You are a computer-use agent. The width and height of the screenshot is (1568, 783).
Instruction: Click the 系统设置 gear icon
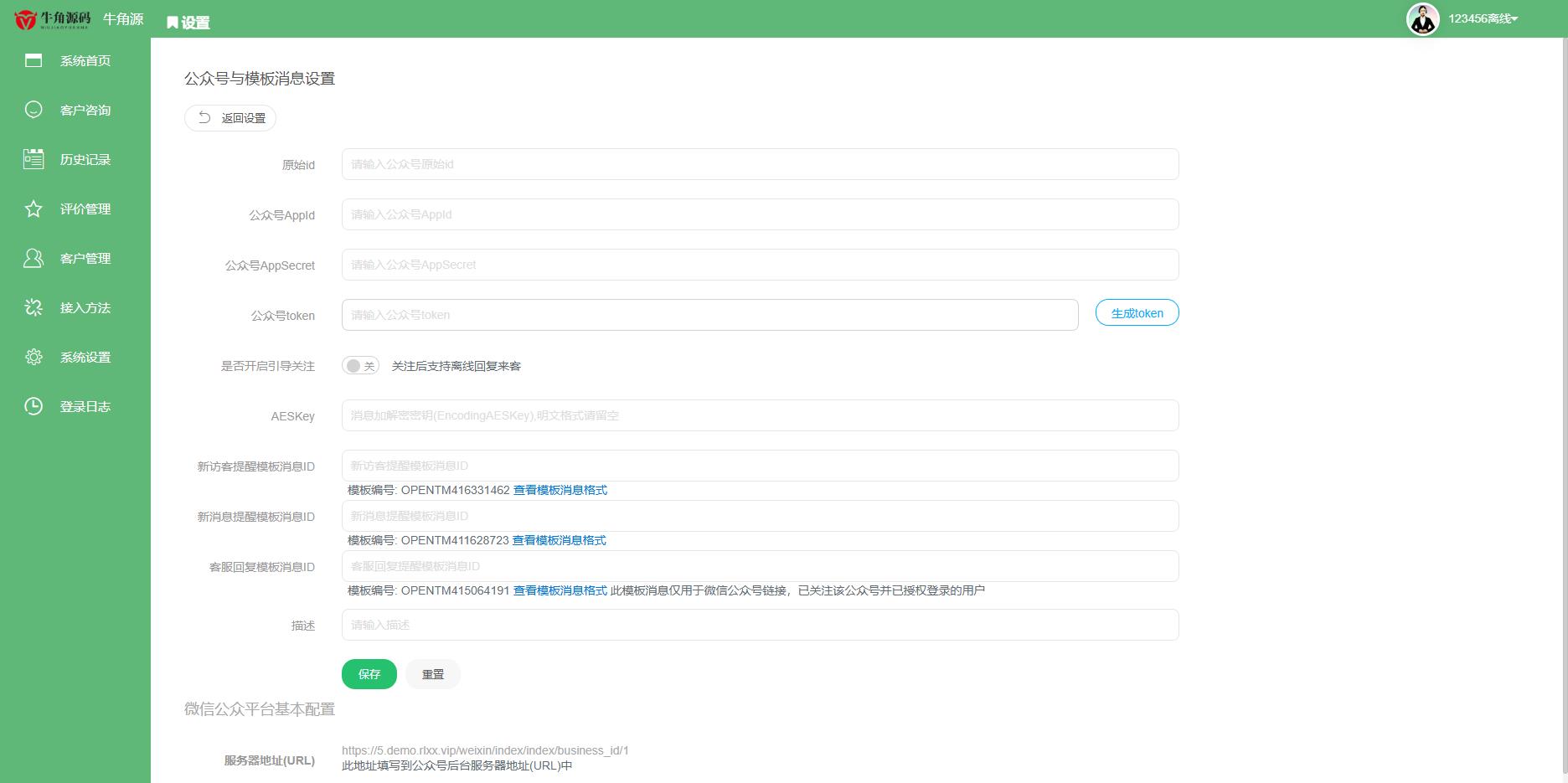[x=34, y=357]
